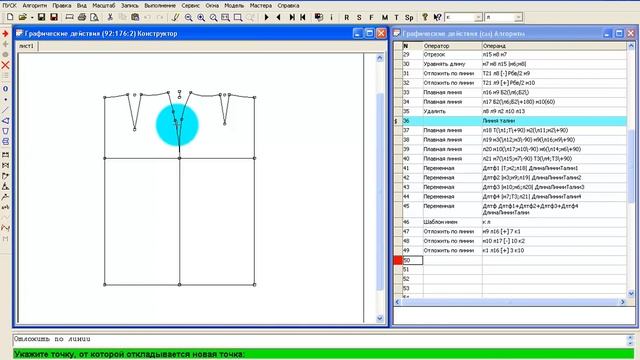Open the Модель menu

234,6
